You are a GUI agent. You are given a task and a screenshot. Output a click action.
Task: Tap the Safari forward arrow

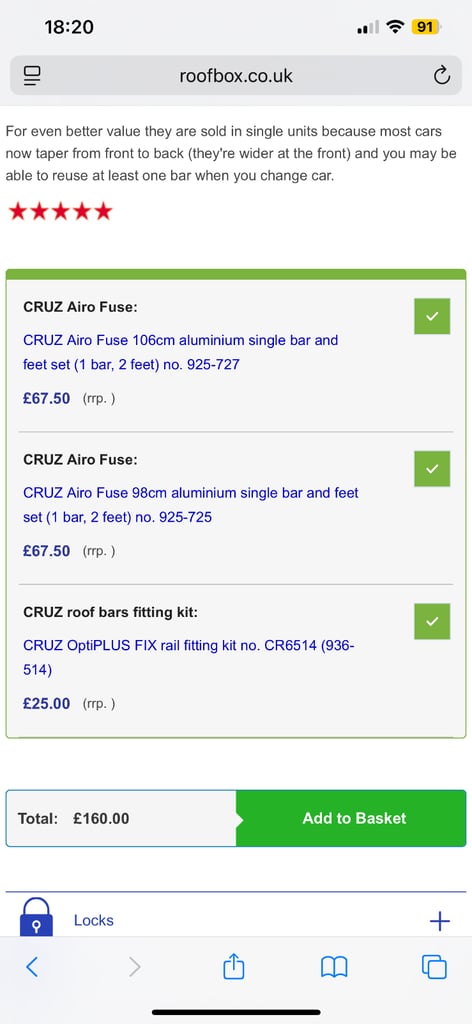(134, 966)
